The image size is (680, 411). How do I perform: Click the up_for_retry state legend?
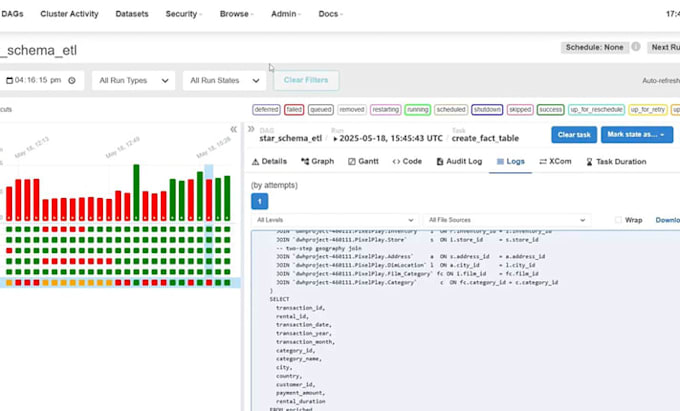coord(648,110)
